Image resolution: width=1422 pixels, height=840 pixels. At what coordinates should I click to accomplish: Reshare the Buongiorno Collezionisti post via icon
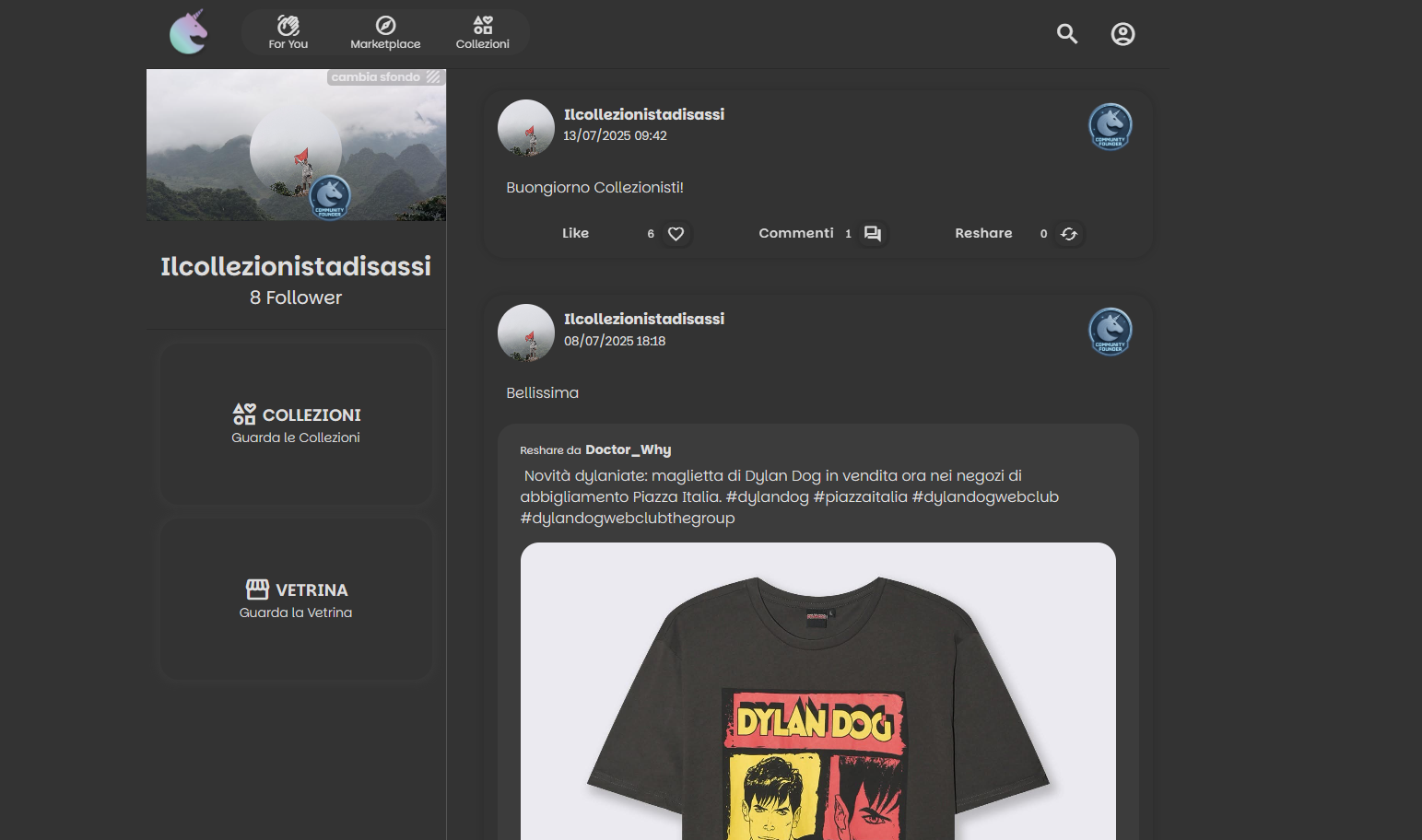click(x=1069, y=234)
